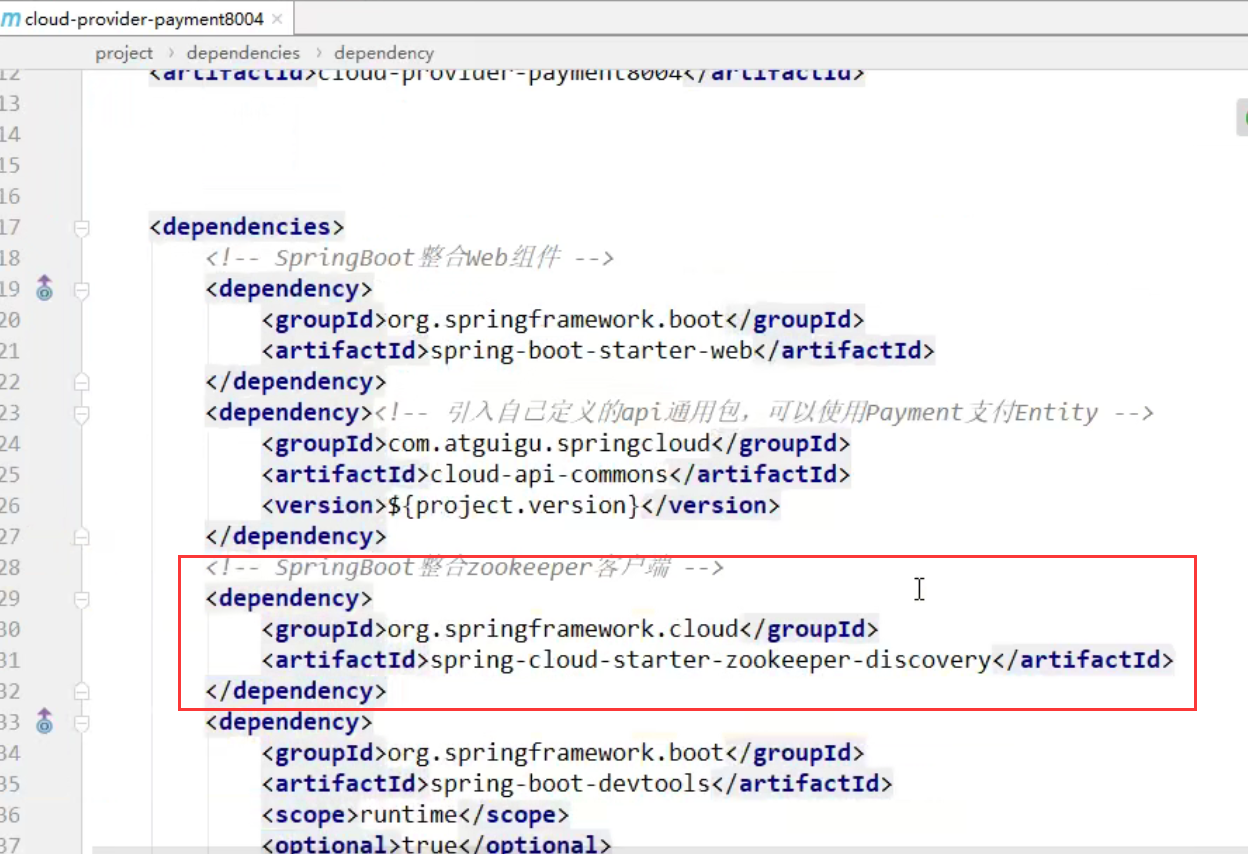Click the fold end marker at line 27
This screenshot has height=854, width=1248.
point(82,537)
